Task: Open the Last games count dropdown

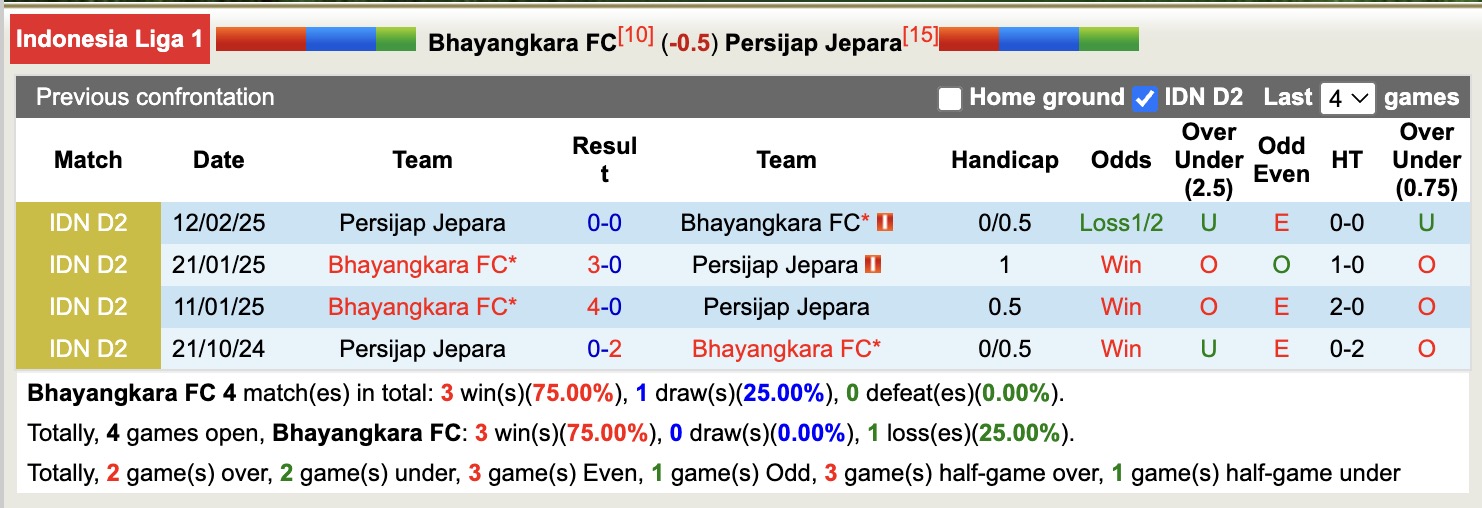Action: click(x=1348, y=98)
